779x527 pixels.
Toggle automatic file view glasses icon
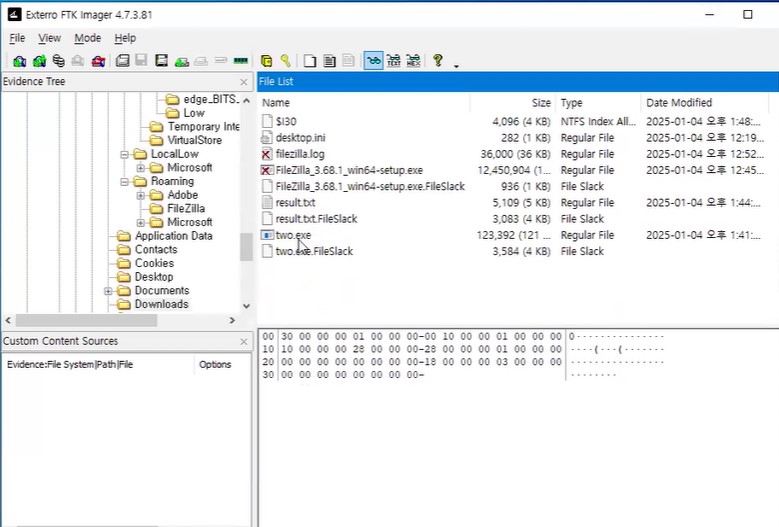coord(374,61)
